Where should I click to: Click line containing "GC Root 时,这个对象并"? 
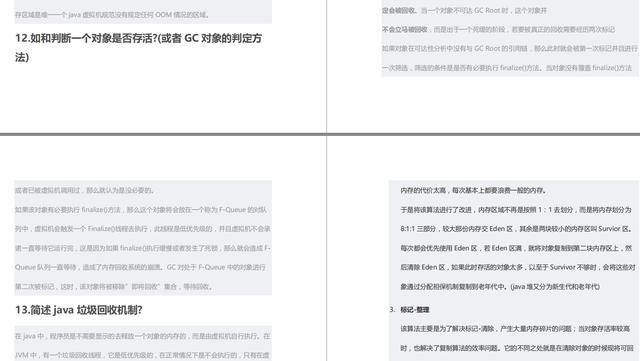tap(464, 11)
